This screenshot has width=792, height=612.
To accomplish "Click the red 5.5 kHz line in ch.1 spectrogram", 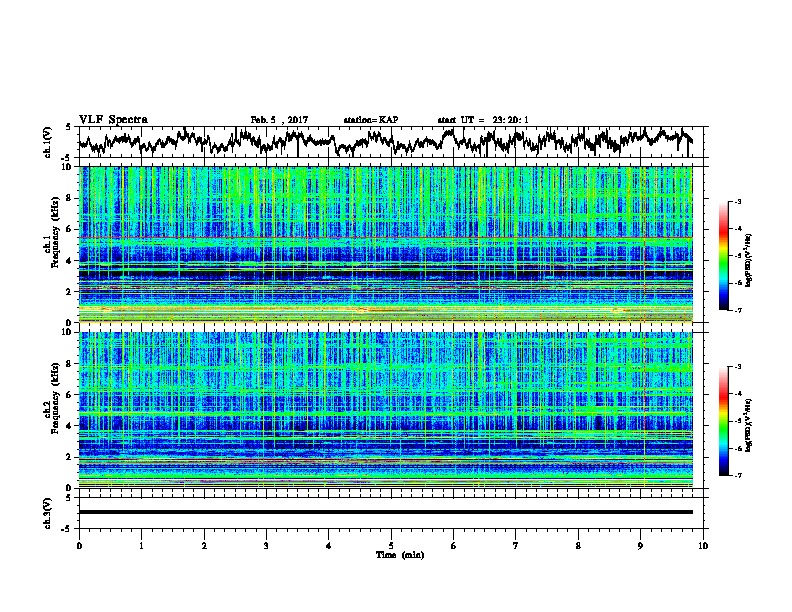I will (386, 237).
